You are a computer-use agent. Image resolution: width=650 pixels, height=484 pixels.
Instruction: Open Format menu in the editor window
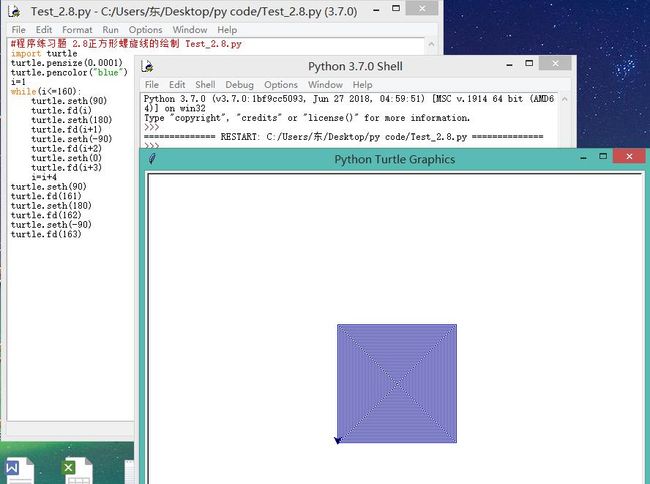click(x=77, y=30)
